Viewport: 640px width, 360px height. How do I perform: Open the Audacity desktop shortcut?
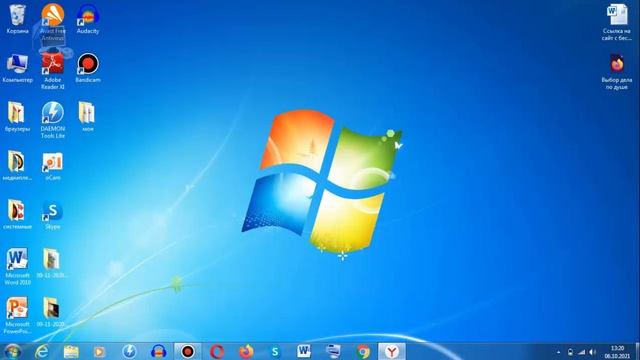[x=88, y=19]
